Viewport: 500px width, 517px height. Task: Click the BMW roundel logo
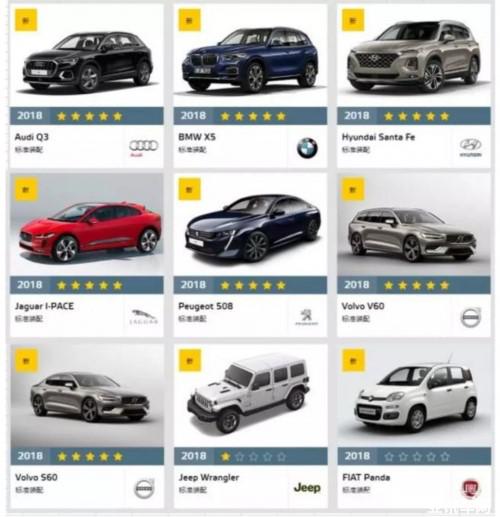click(x=307, y=148)
